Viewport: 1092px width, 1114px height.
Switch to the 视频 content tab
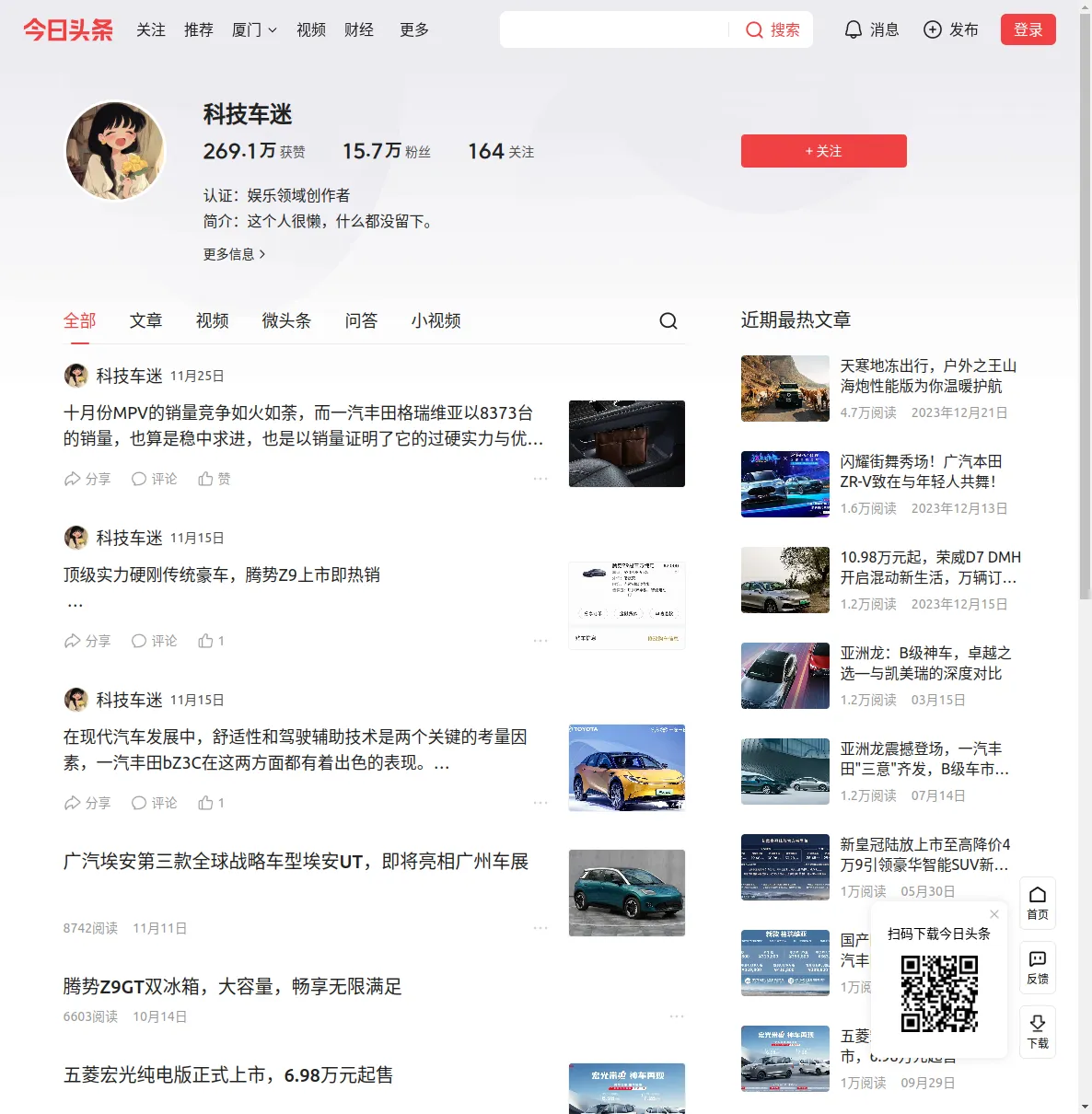tap(213, 320)
